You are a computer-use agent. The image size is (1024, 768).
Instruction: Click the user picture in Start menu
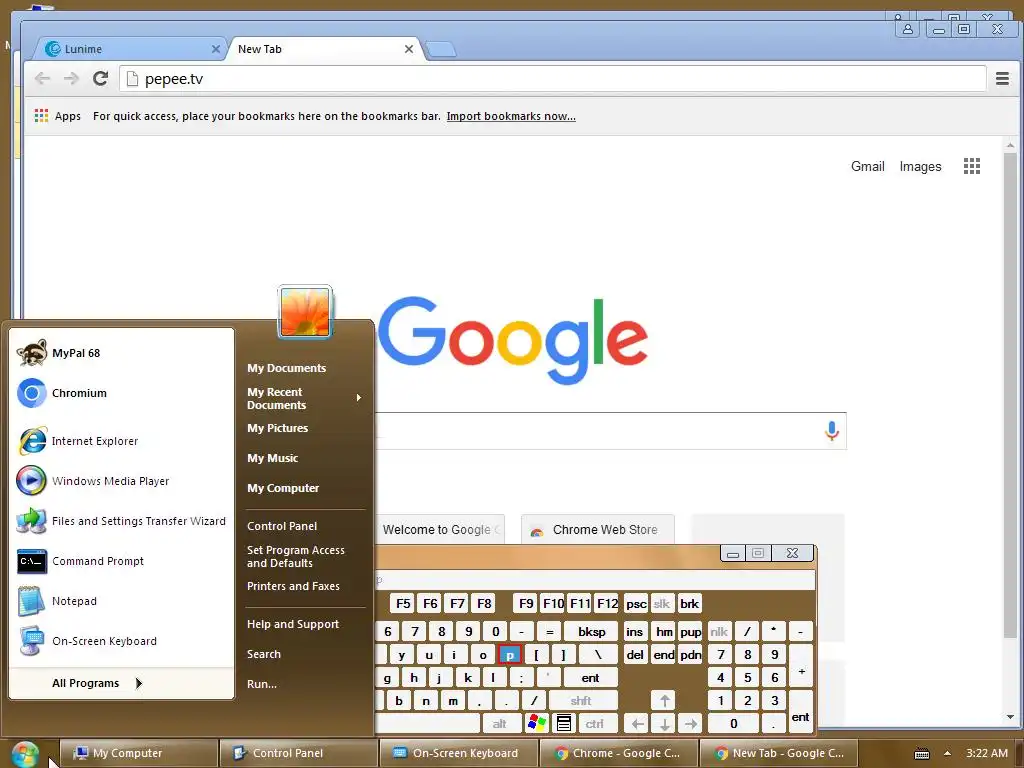(305, 312)
